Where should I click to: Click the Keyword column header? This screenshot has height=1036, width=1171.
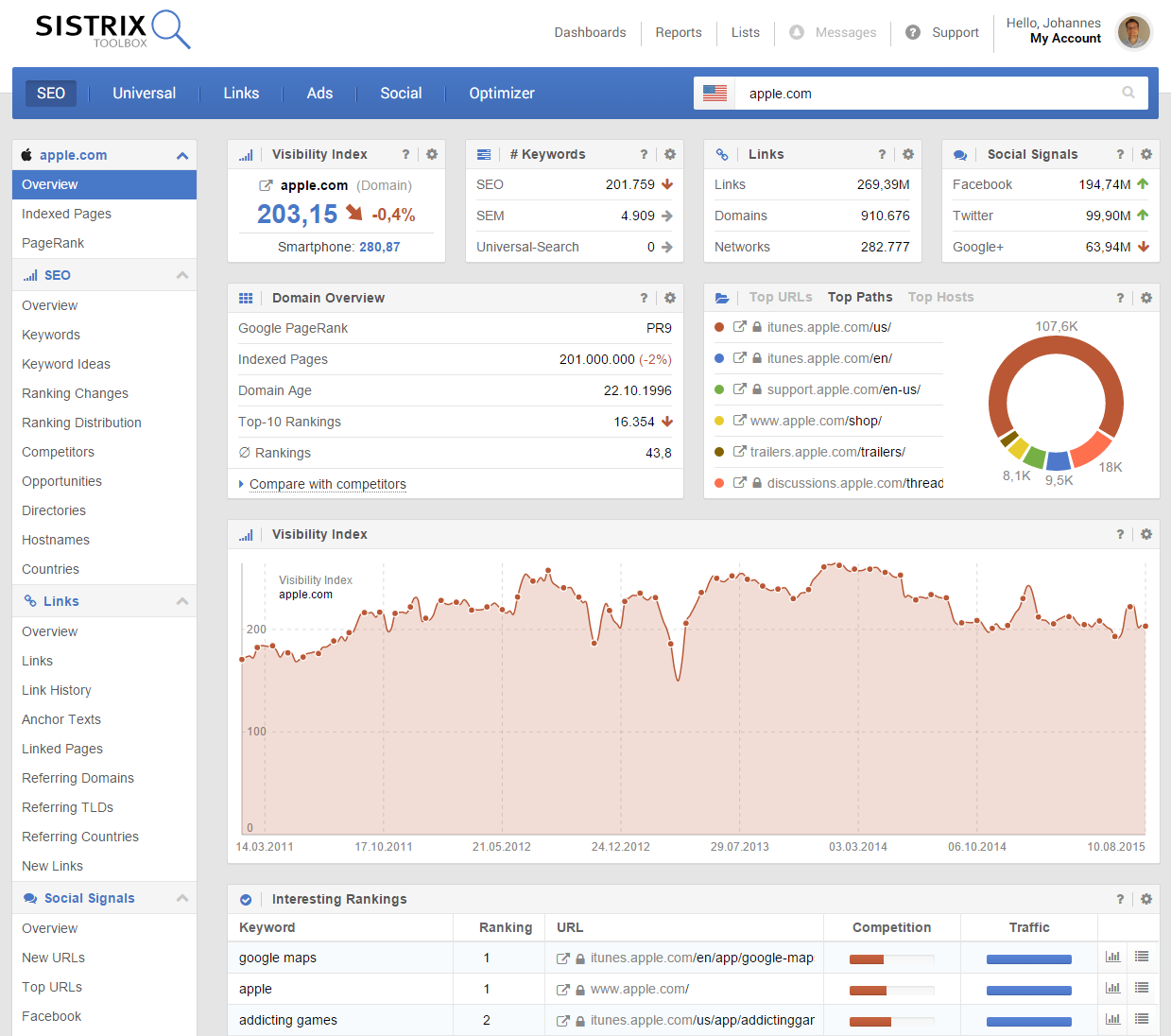click(267, 927)
